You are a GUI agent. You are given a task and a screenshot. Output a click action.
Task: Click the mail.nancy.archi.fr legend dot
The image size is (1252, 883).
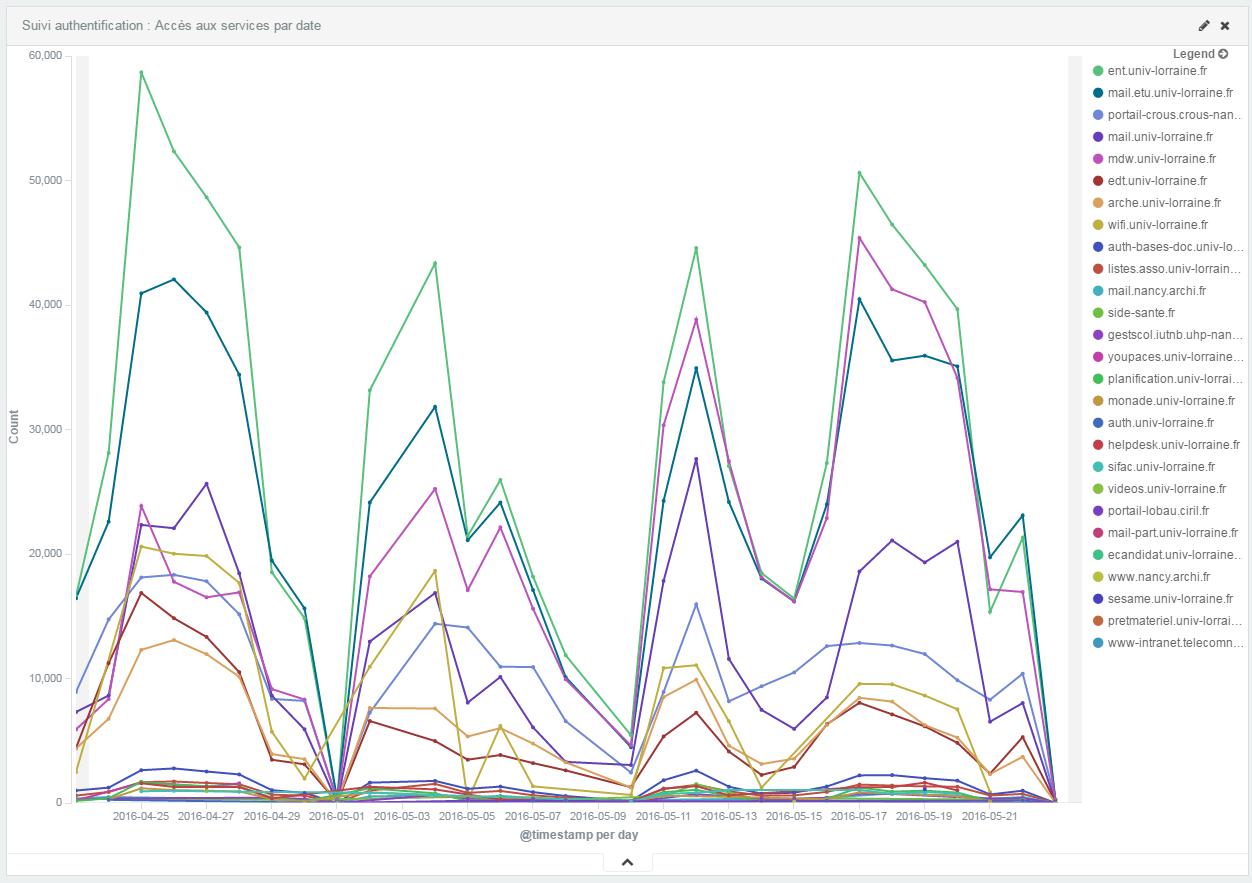click(1098, 291)
